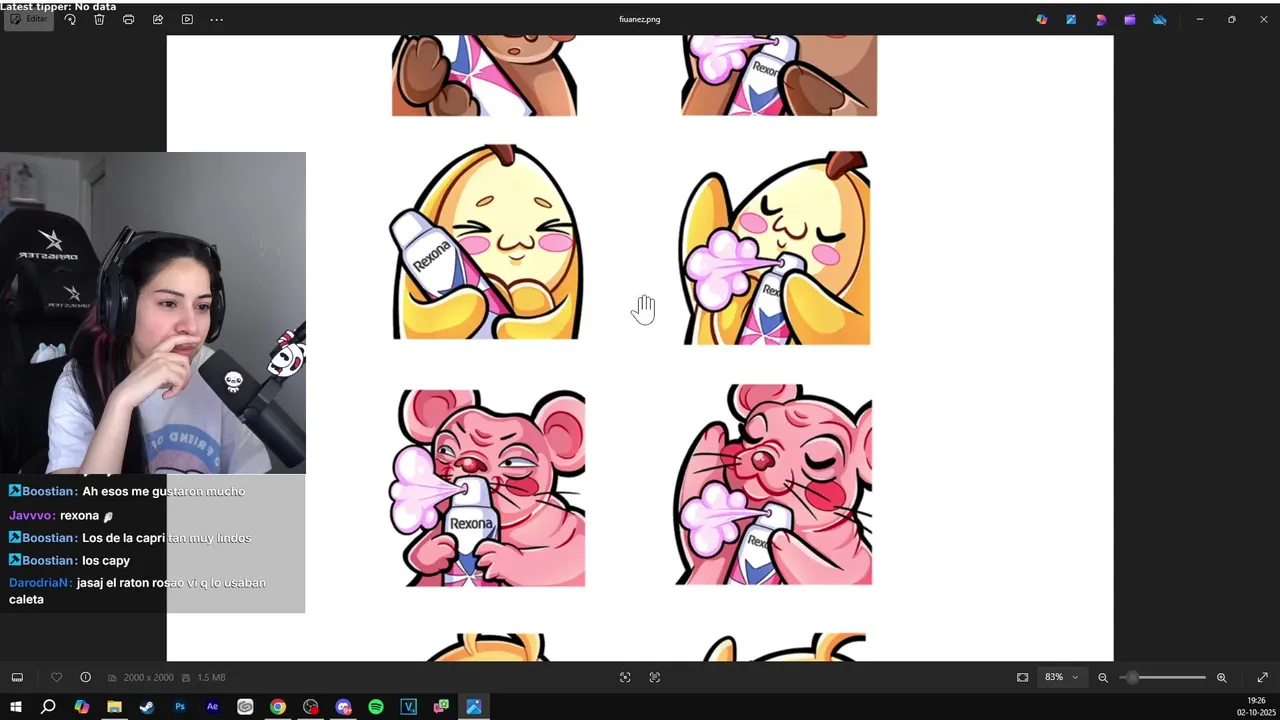Viewport: 1280px width, 720px height.
Task: Open Windows Search from taskbar
Action: 48,707
